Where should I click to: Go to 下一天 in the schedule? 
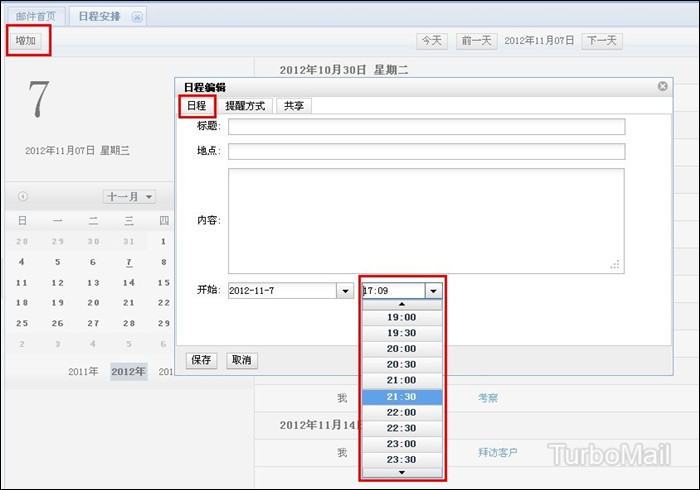[601, 41]
